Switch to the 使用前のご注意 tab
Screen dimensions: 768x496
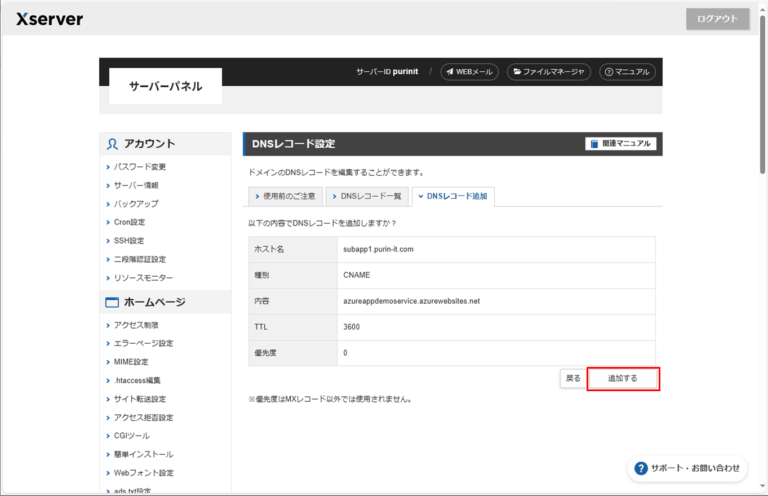286,196
